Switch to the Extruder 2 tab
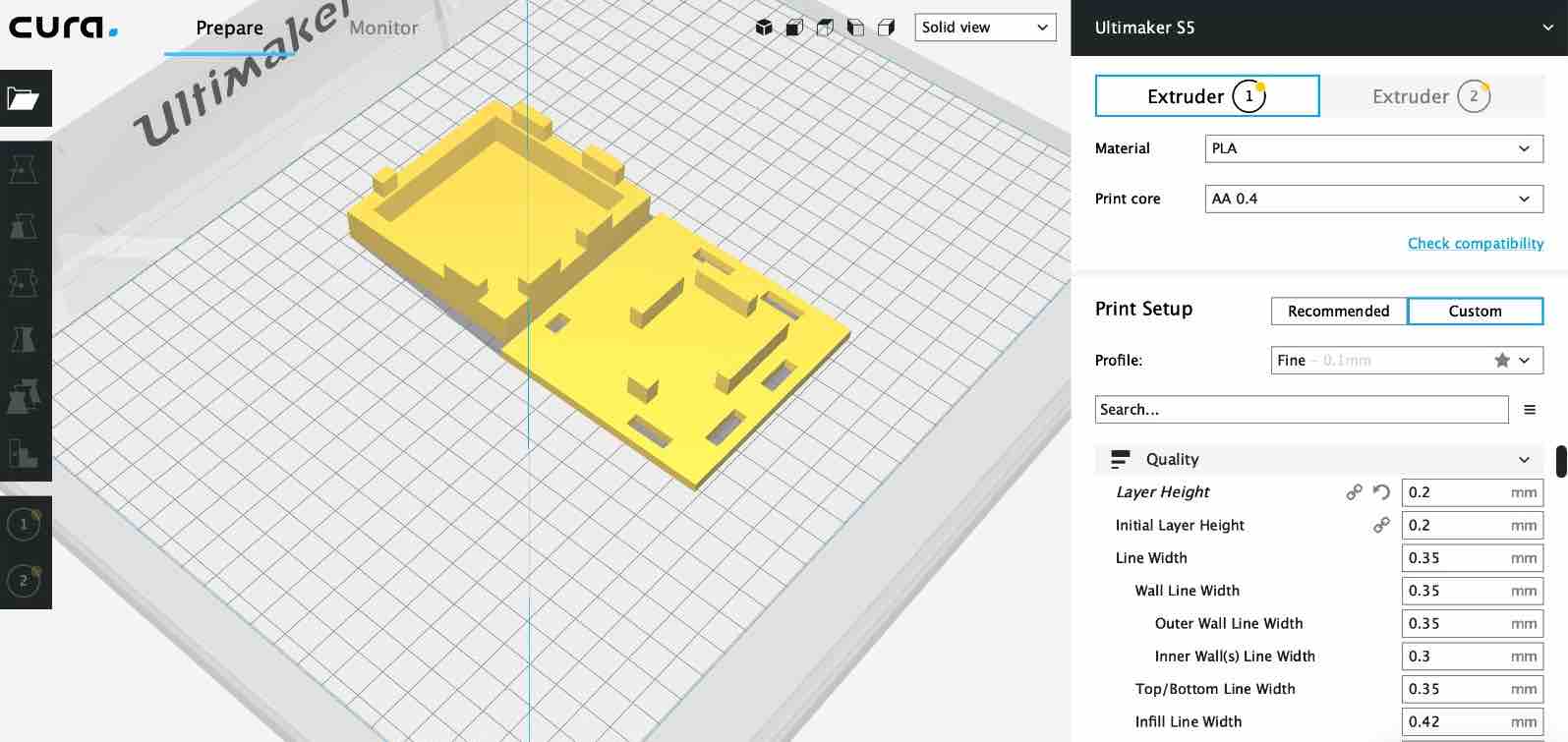 pos(1431,96)
